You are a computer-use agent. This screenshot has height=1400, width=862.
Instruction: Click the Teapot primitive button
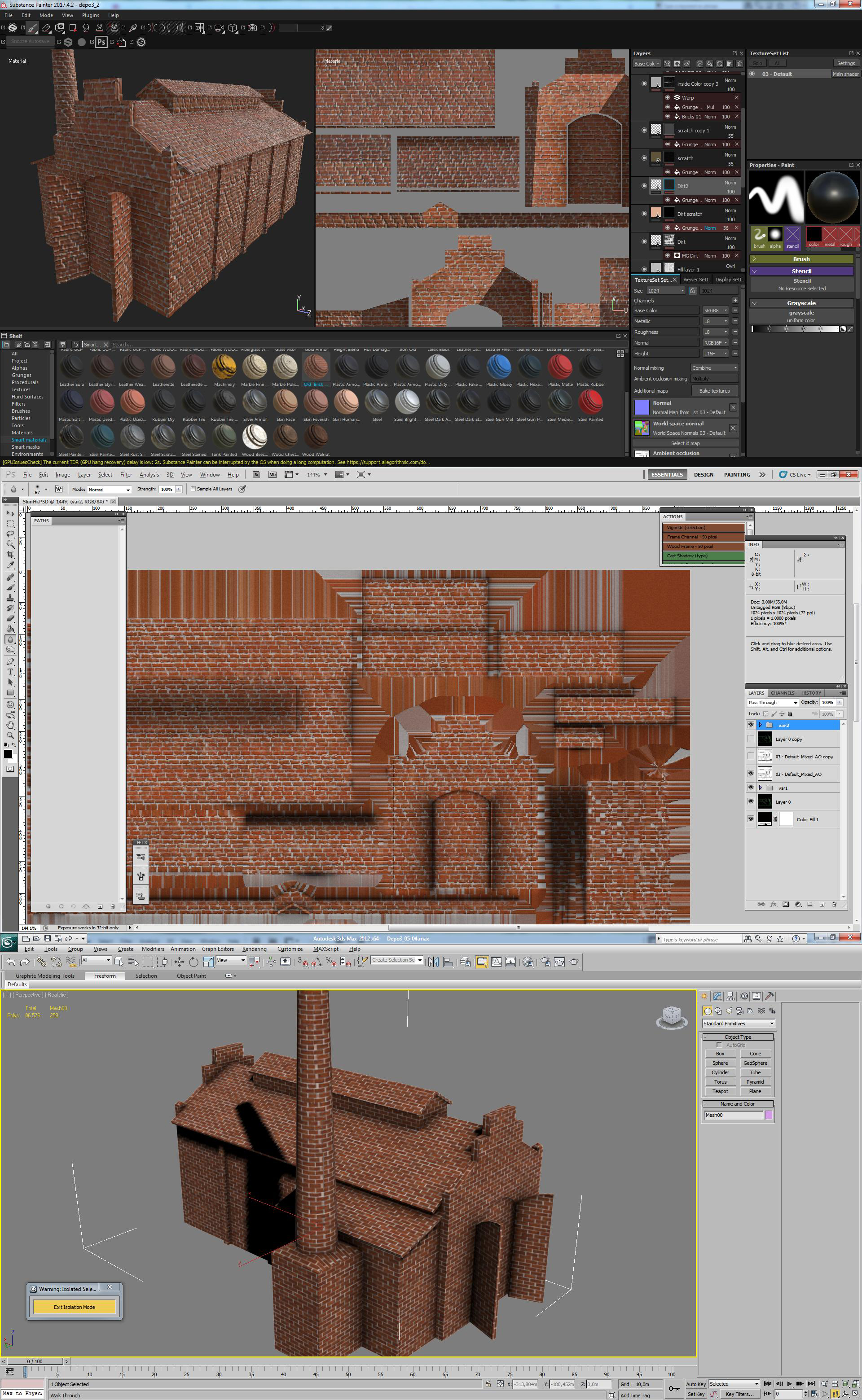coord(720,1091)
